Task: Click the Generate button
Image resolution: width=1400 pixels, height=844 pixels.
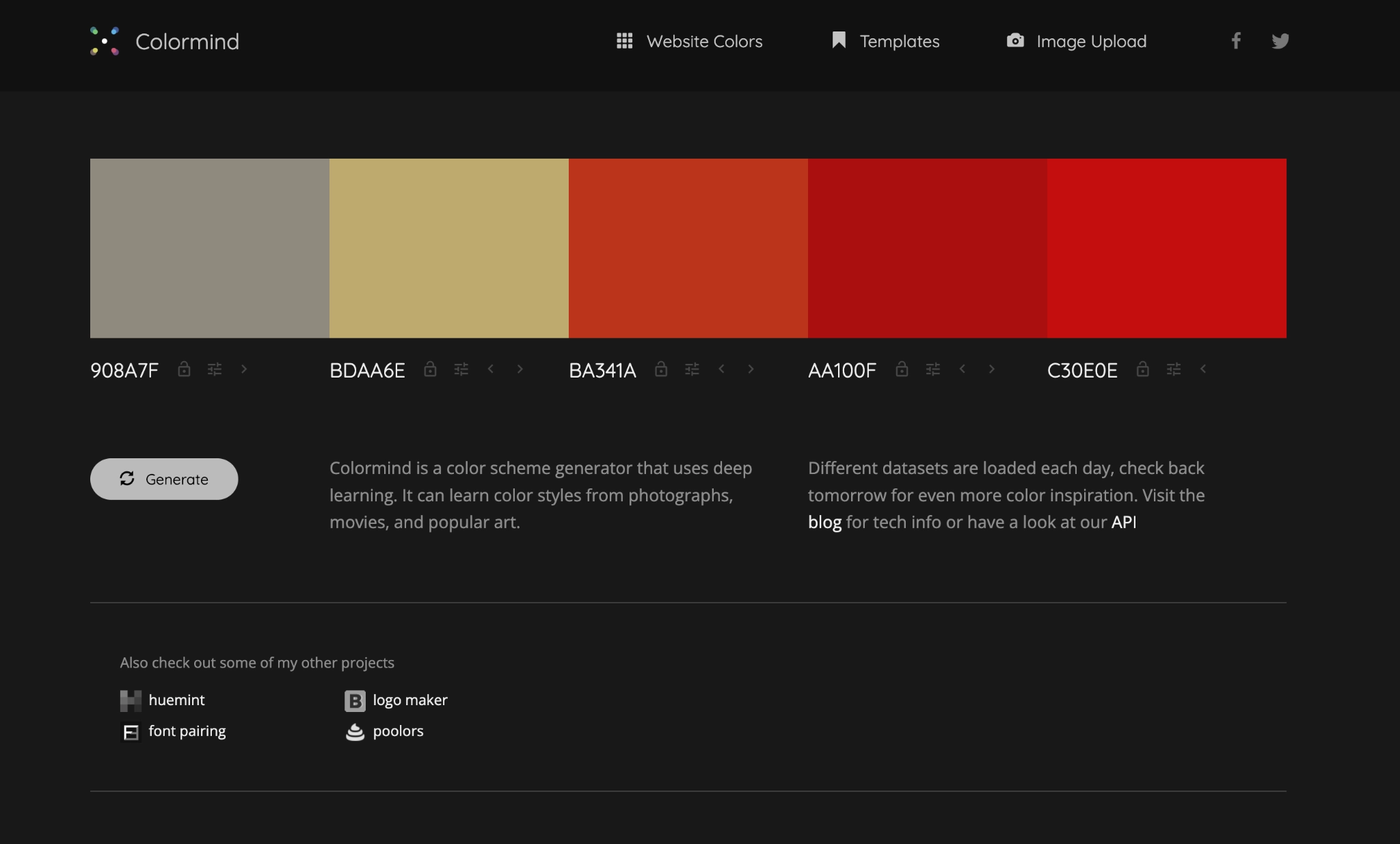Action: pos(163,478)
